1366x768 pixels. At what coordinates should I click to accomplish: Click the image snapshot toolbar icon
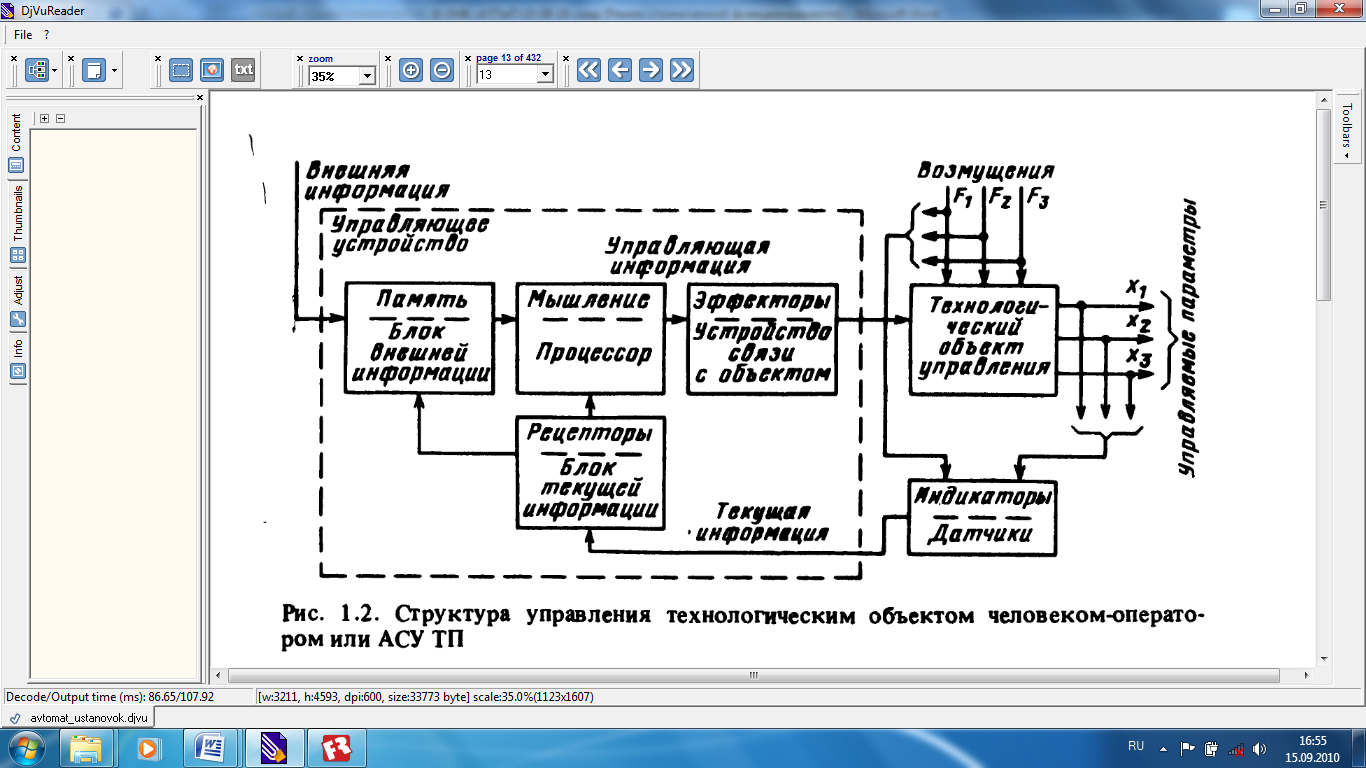(x=211, y=70)
